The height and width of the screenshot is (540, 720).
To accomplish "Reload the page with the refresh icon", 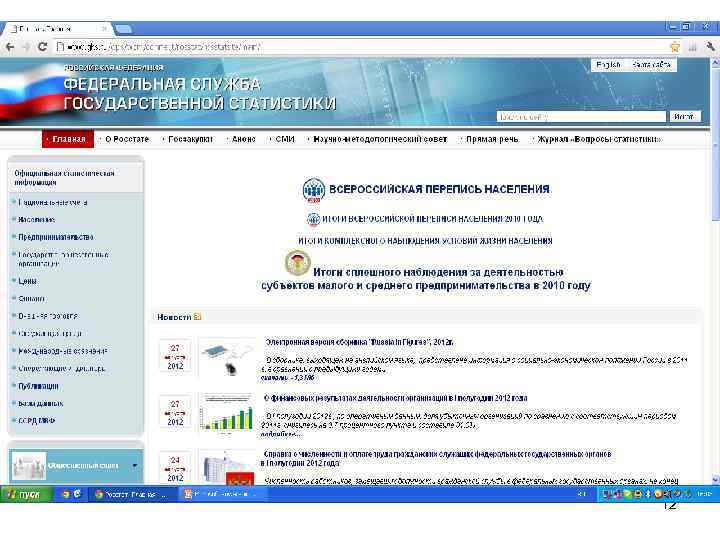I will [x=42, y=47].
